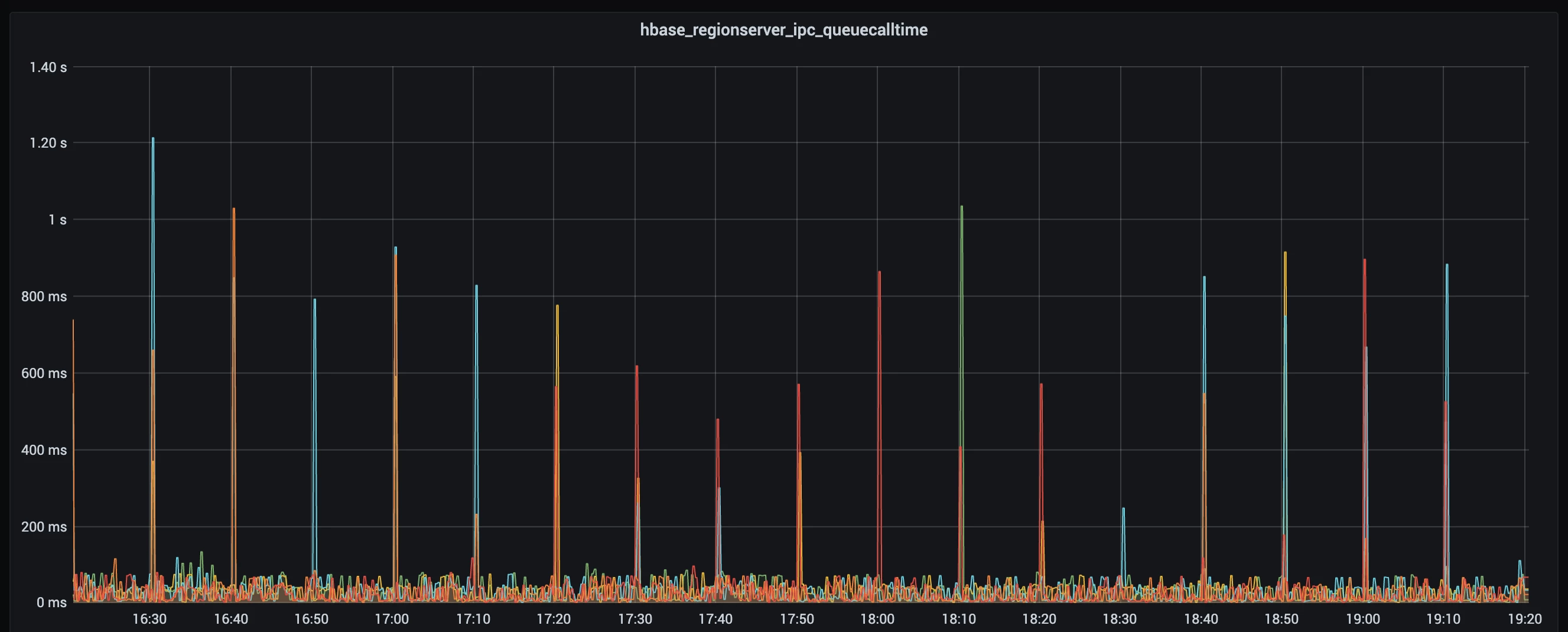1568x632 pixels.
Task: Click the 0 ms y-axis label
Action: [x=52, y=602]
